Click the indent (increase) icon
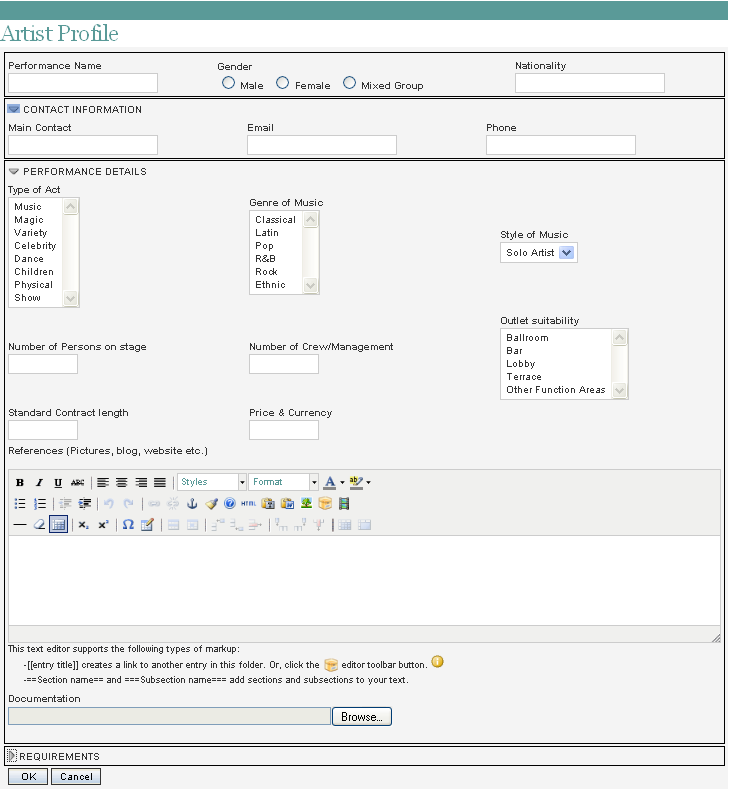Viewport: 729px width, 792px height. [85, 504]
